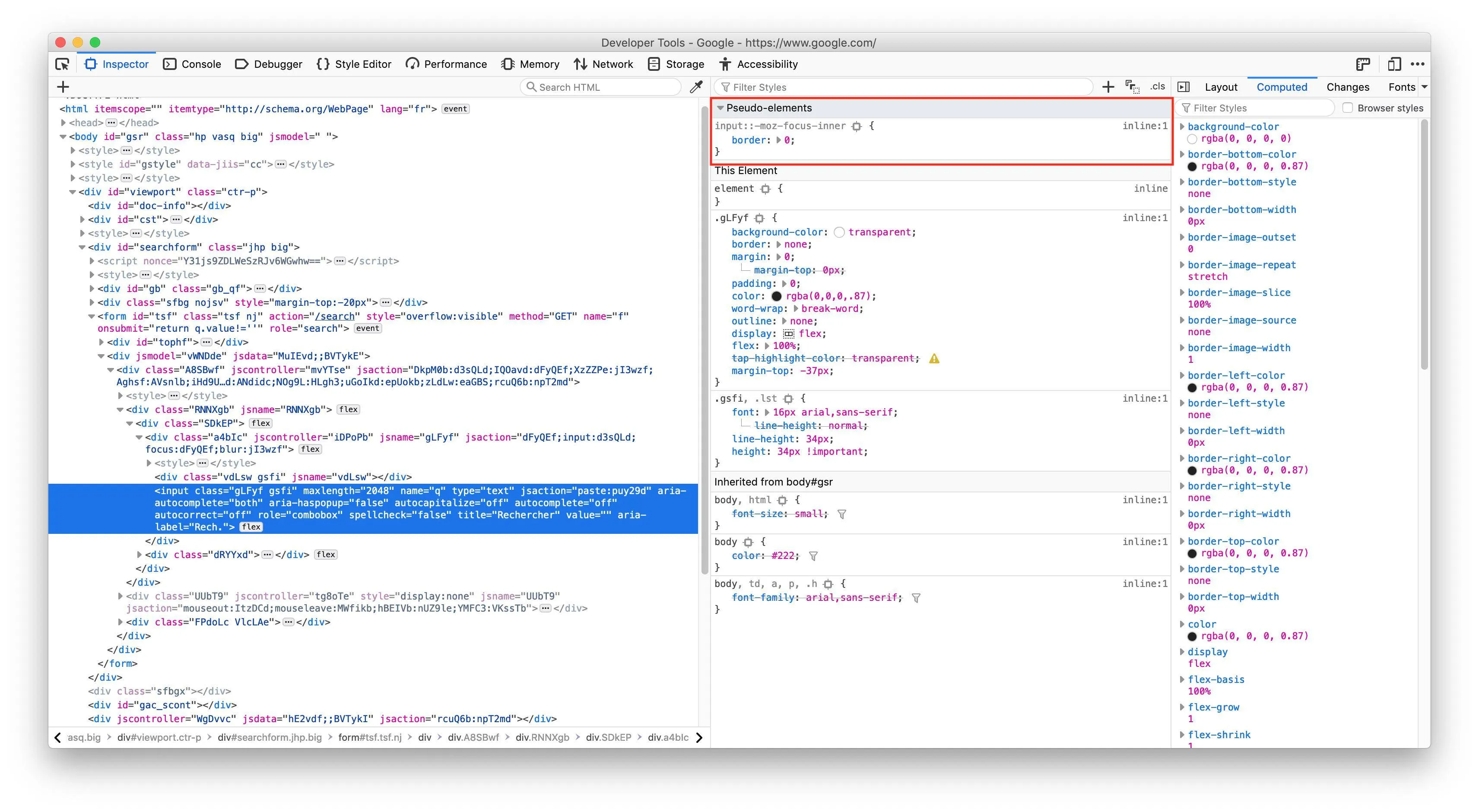Collapse the Pseudo-elements section

pos(720,108)
